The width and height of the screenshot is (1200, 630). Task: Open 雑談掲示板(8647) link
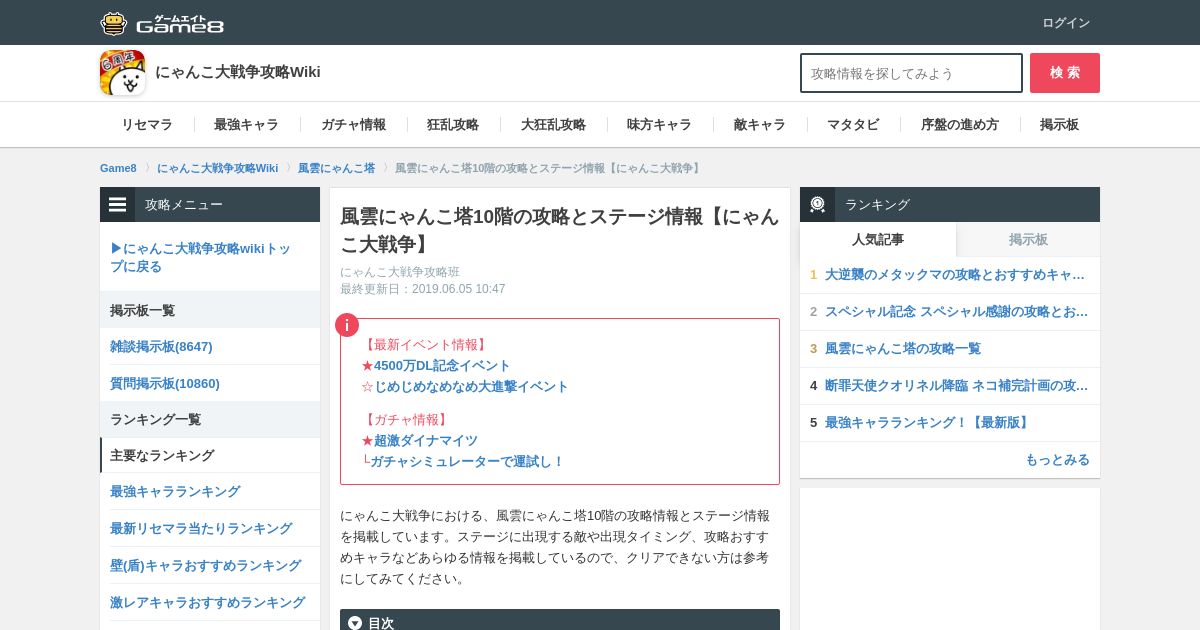[x=161, y=346]
